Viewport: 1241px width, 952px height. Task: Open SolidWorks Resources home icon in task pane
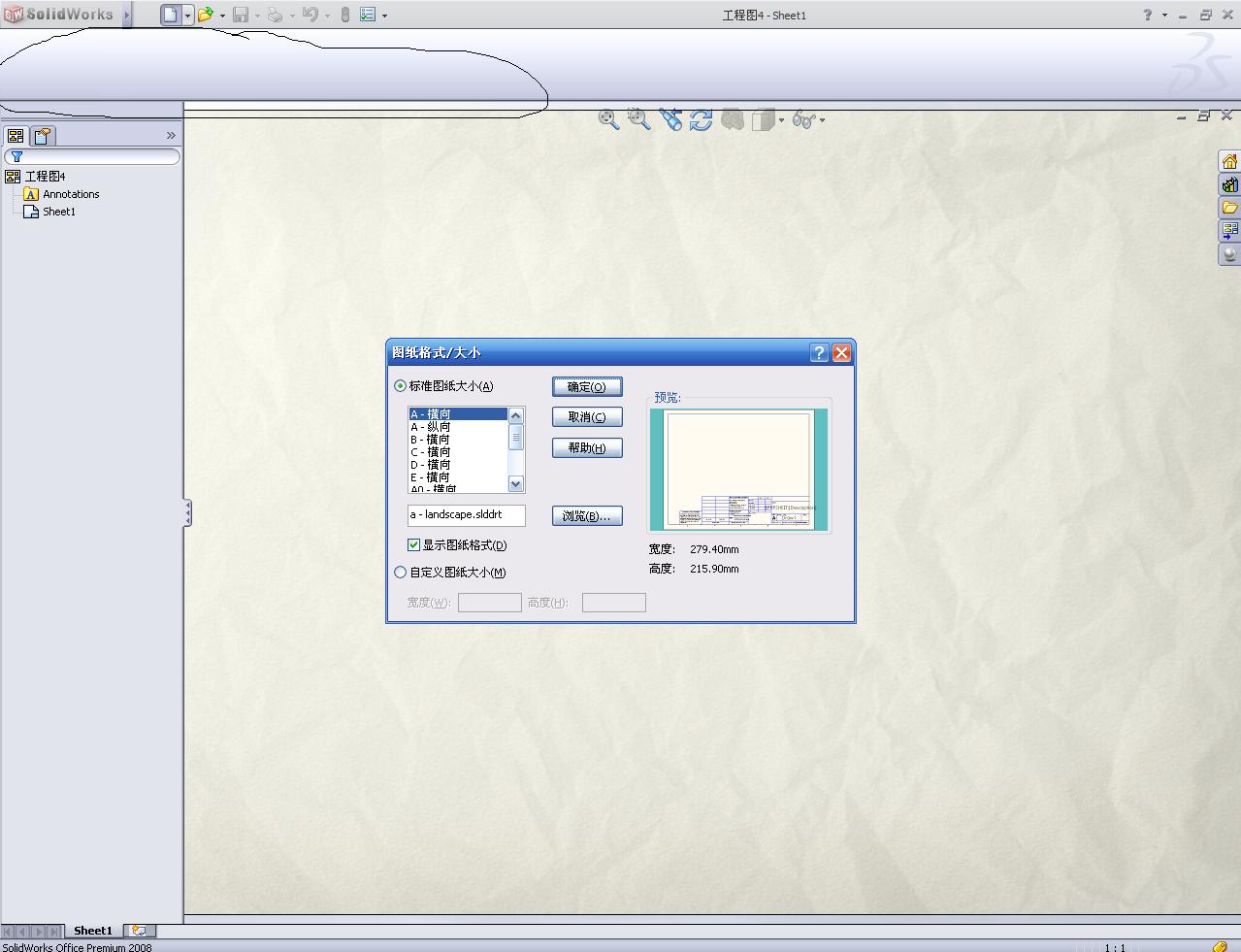[1229, 161]
